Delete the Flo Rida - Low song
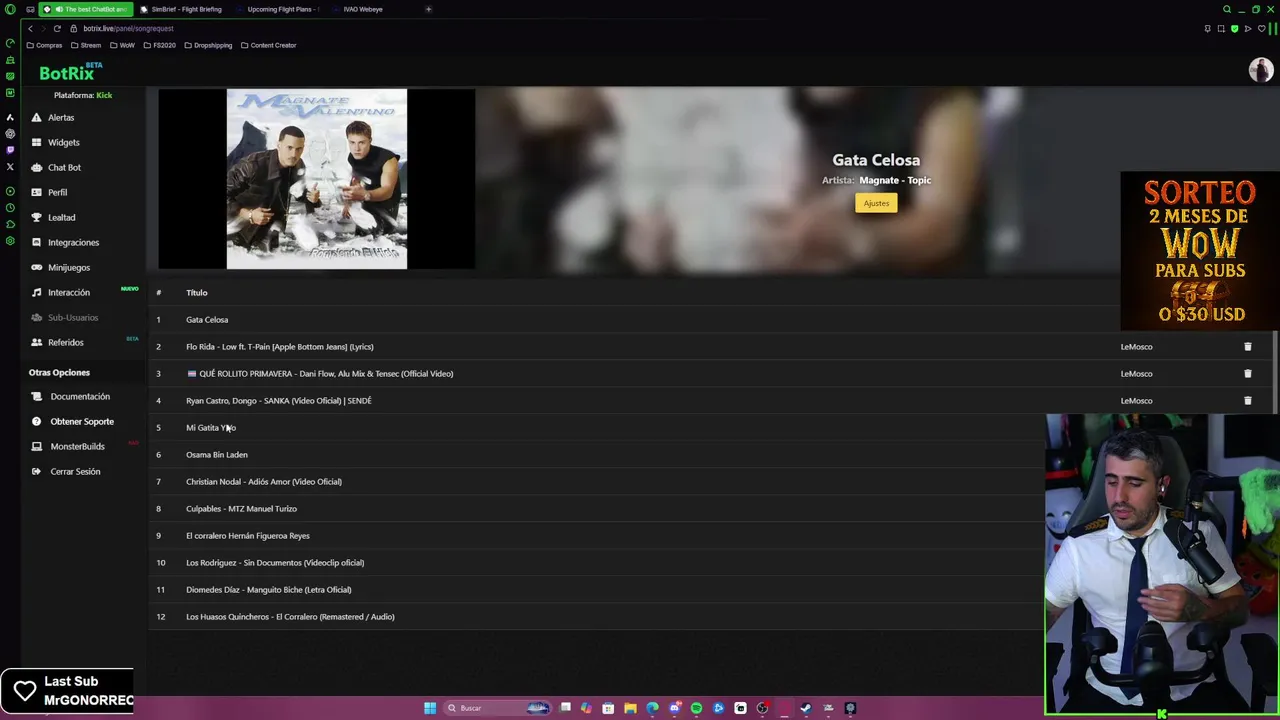This screenshot has height=720, width=1280. pos(1247,347)
